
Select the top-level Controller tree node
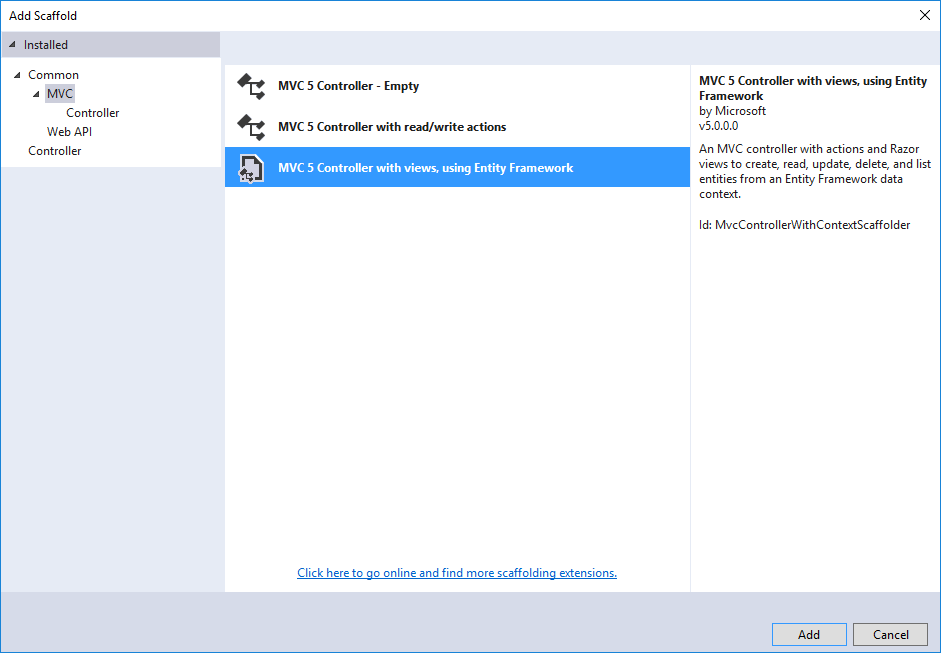(x=55, y=151)
